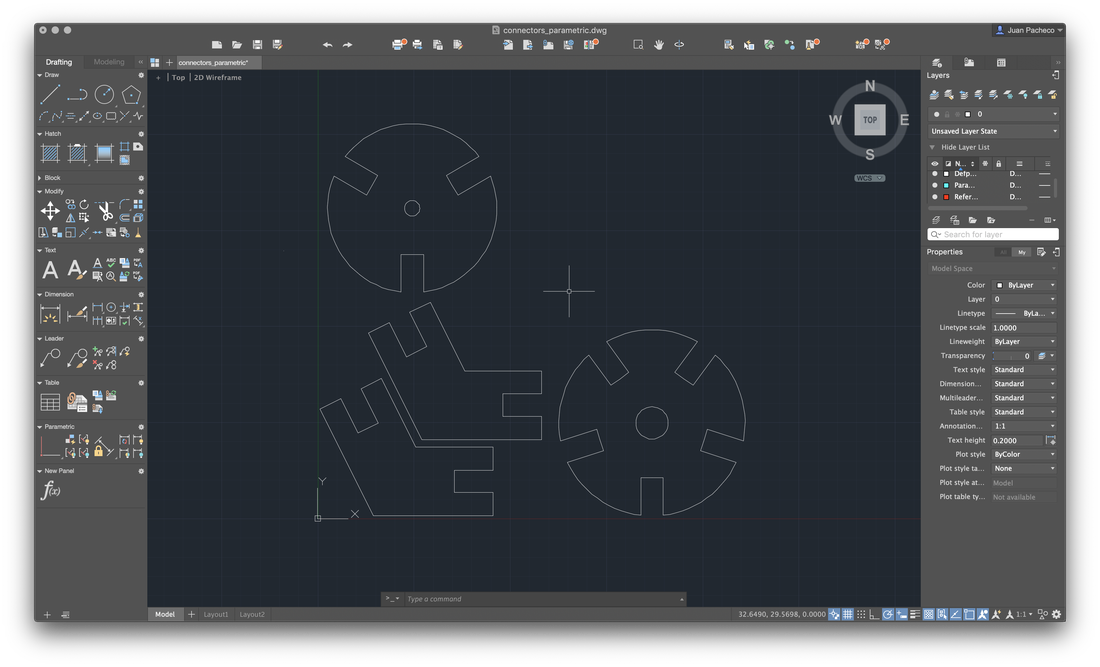Click the Top view label
Screen dimensions: 1100x667
tap(179, 78)
